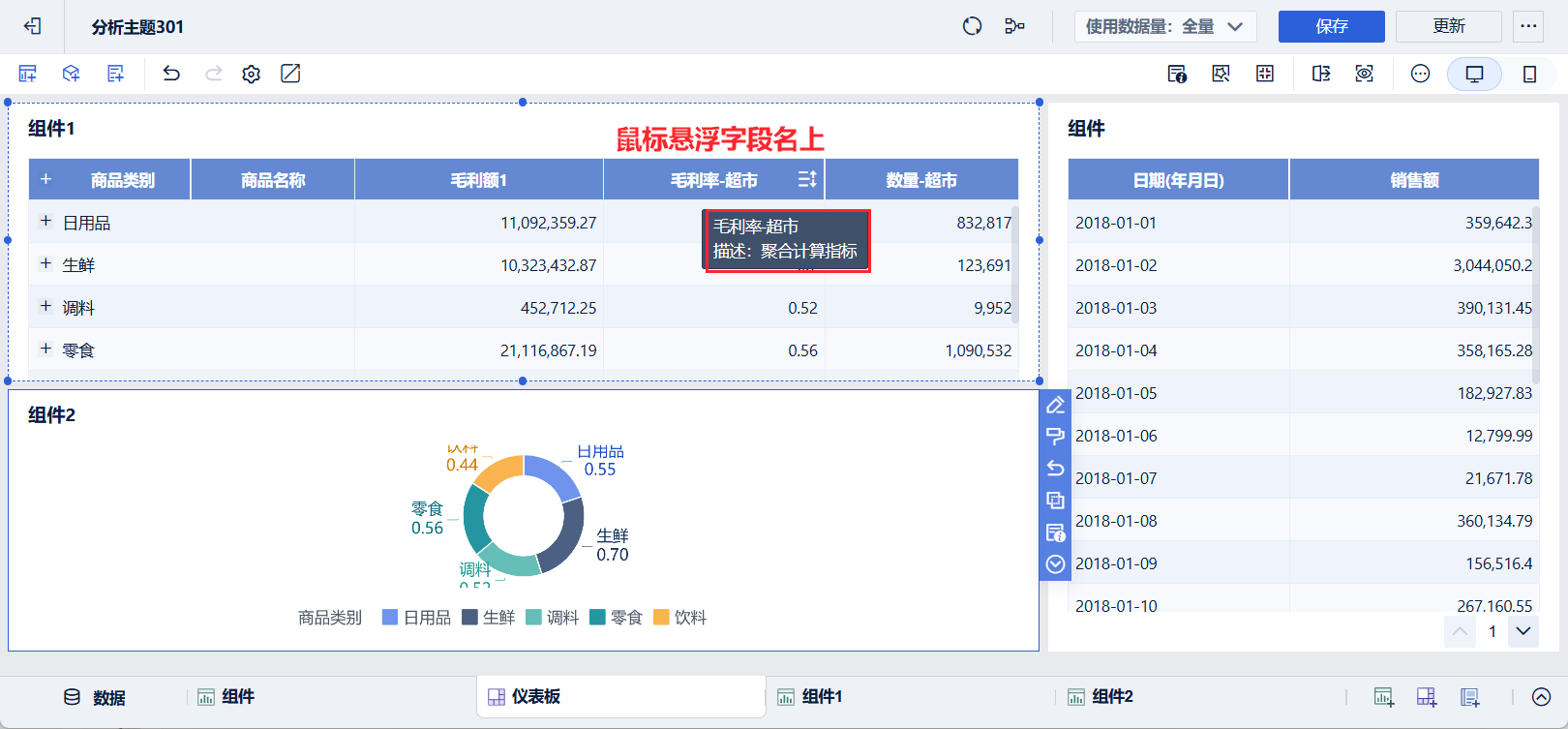Switch to the 组件 tab
The image size is (1568, 729).
pyautogui.click(x=226, y=697)
